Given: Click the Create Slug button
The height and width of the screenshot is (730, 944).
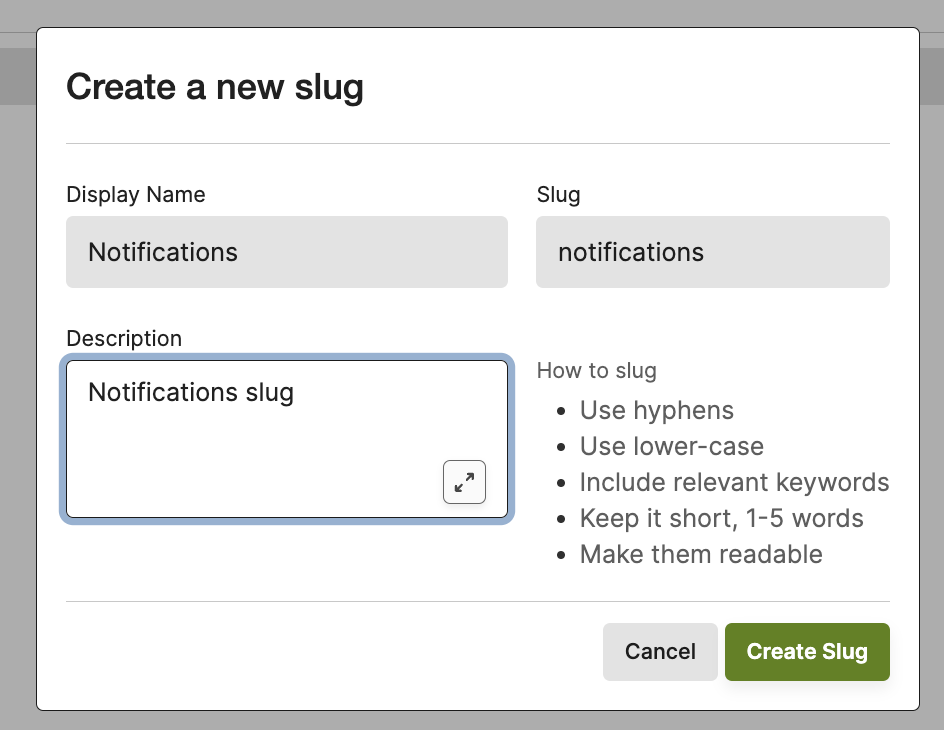Looking at the screenshot, I should tap(807, 652).
